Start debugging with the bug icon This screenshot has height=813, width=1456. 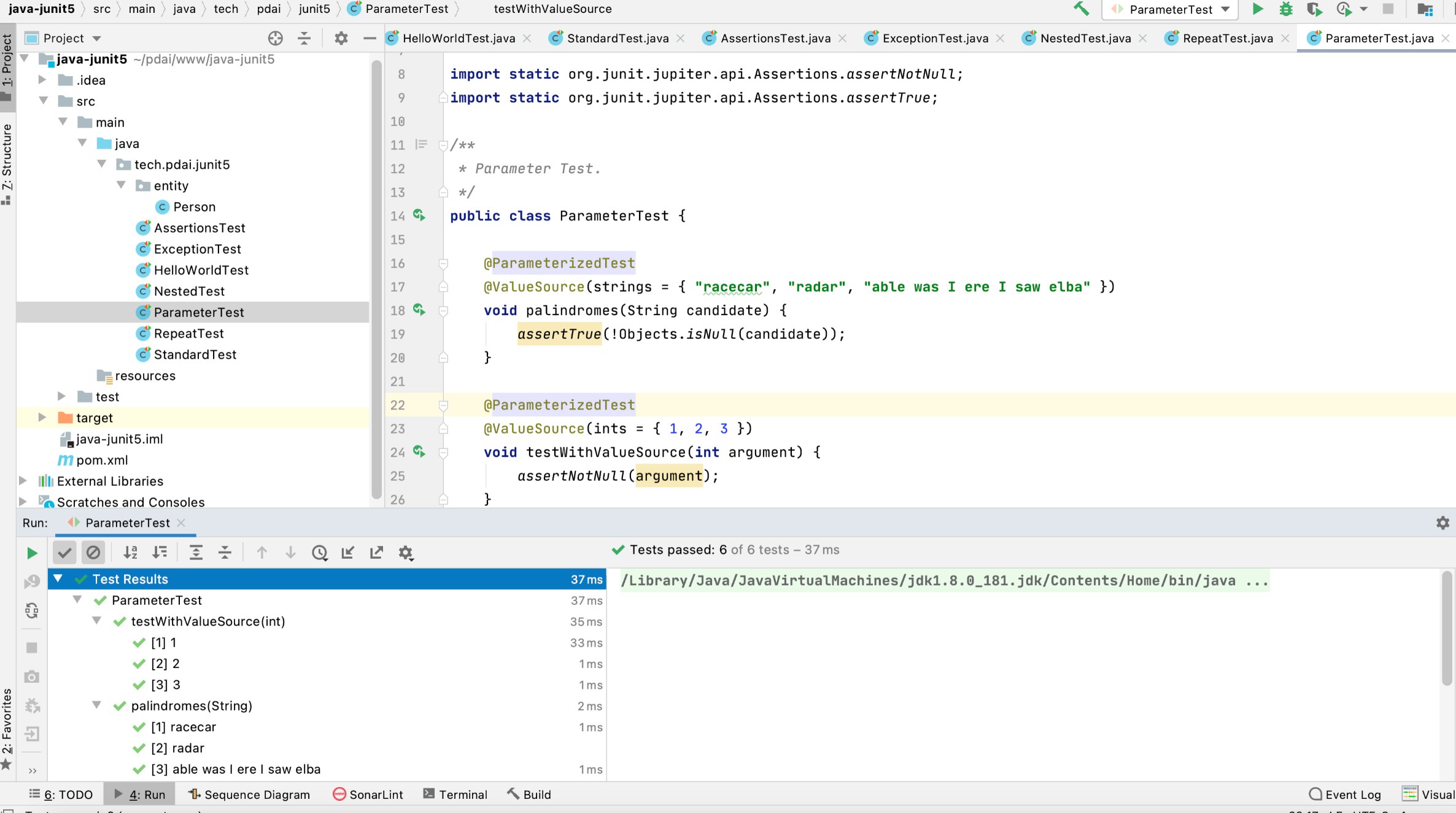pos(1285,9)
